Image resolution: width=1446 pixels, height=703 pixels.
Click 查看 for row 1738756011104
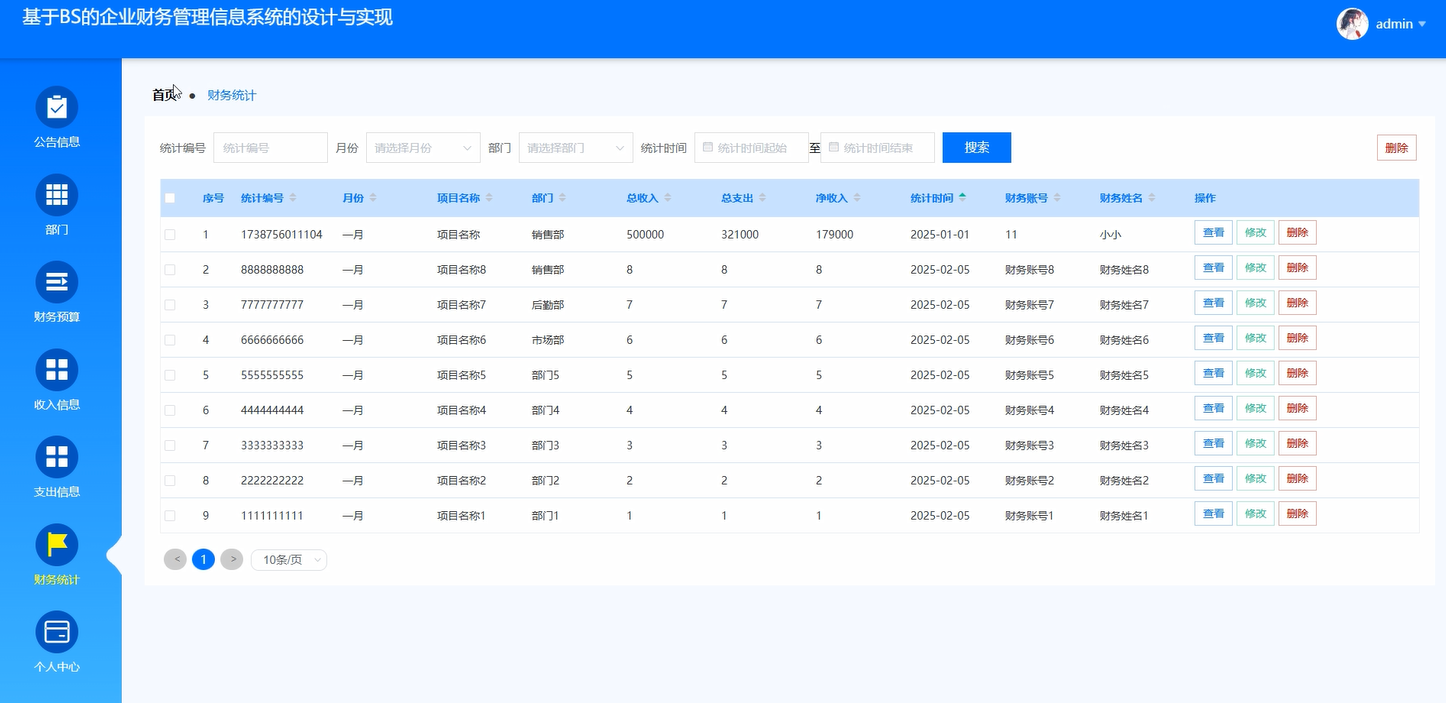(1214, 232)
